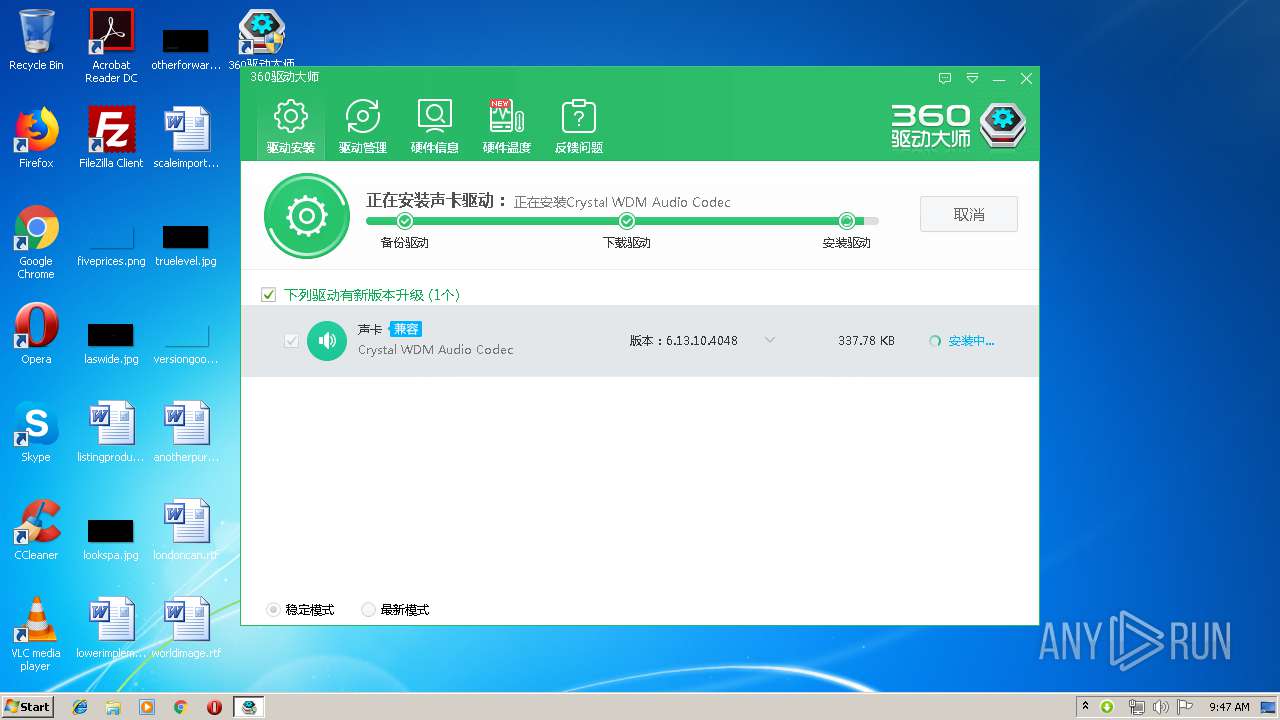Click the 备份驱动 progress step marker
Image resolution: width=1280 pixels, height=720 pixels.
[x=405, y=221]
